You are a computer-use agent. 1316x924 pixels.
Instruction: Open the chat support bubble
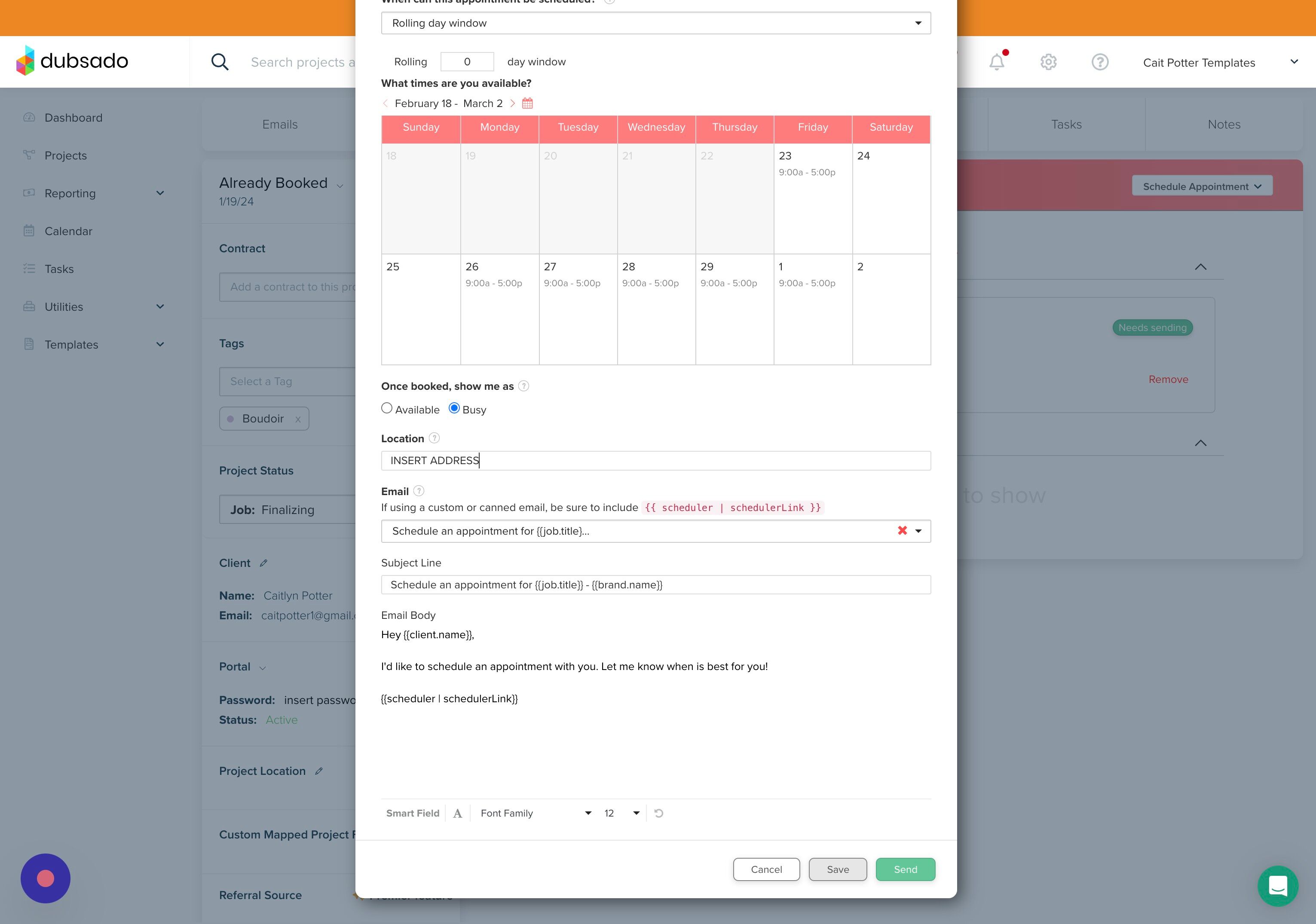[1278, 886]
